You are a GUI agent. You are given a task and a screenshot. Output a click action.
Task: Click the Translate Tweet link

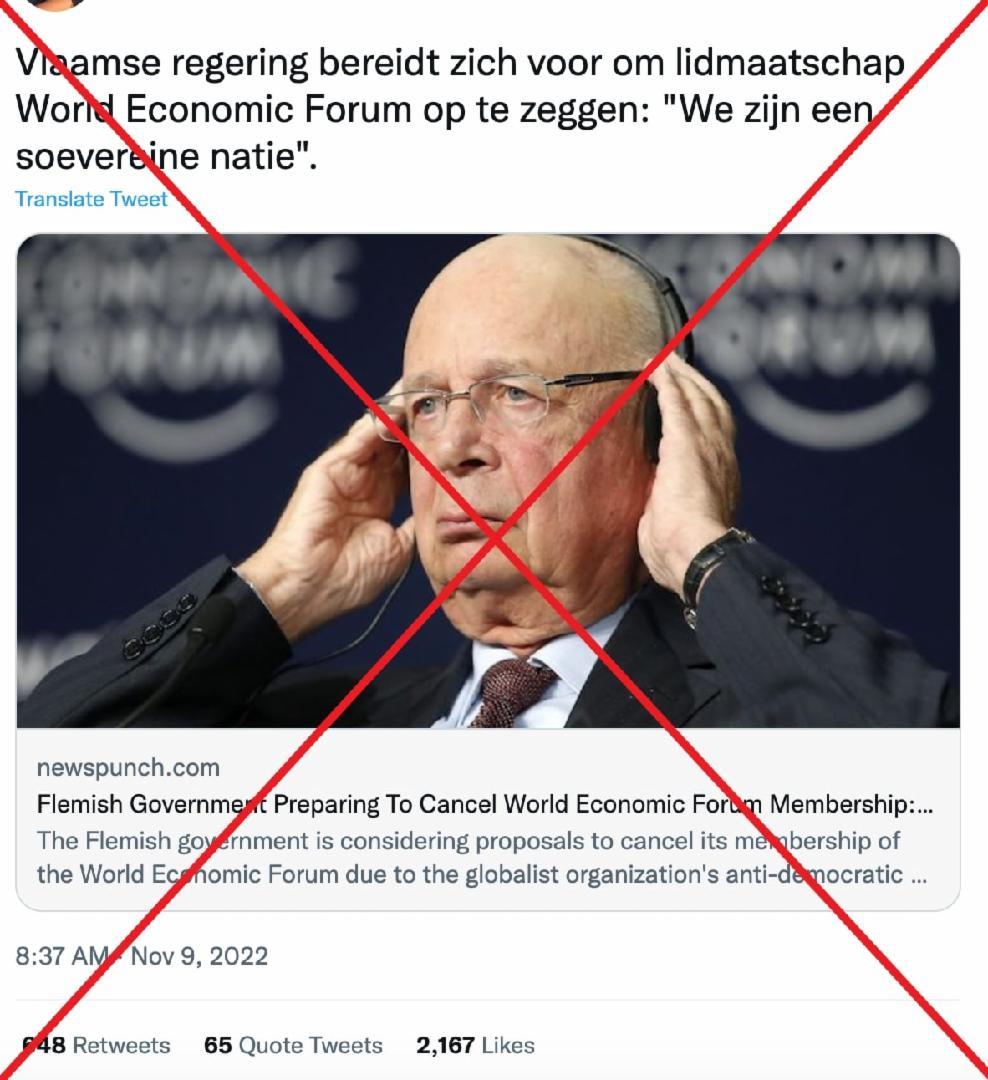(x=91, y=199)
